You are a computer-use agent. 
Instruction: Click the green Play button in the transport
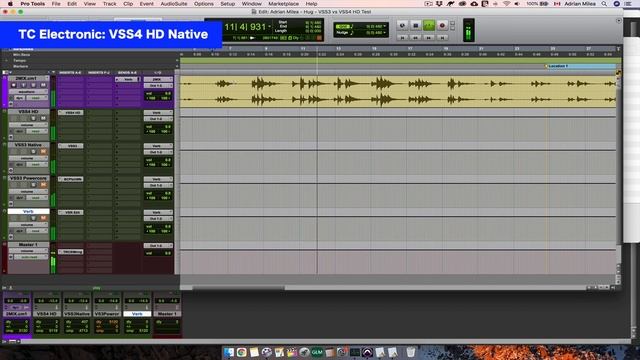[x=429, y=25]
